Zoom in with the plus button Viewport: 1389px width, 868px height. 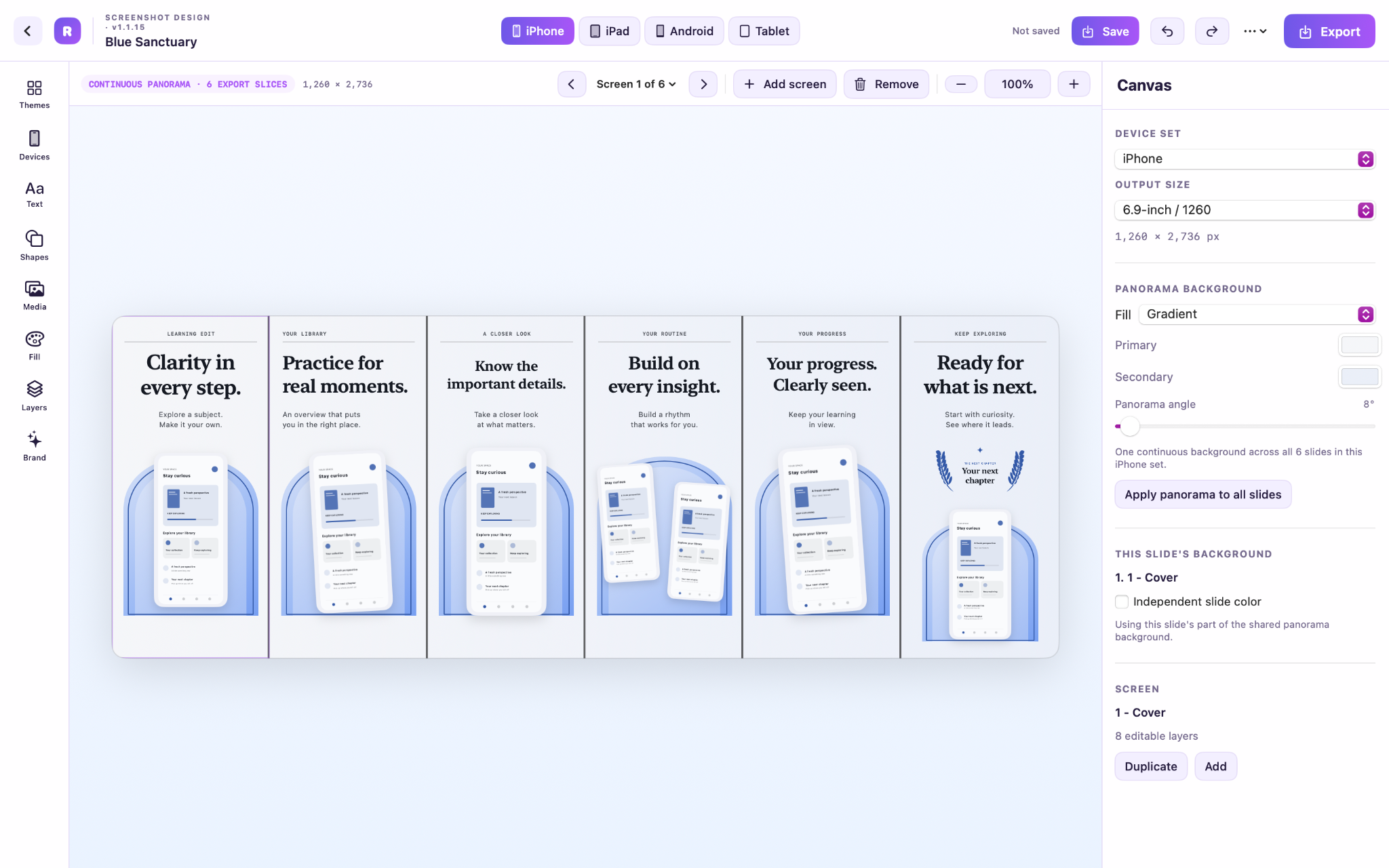click(1074, 84)
